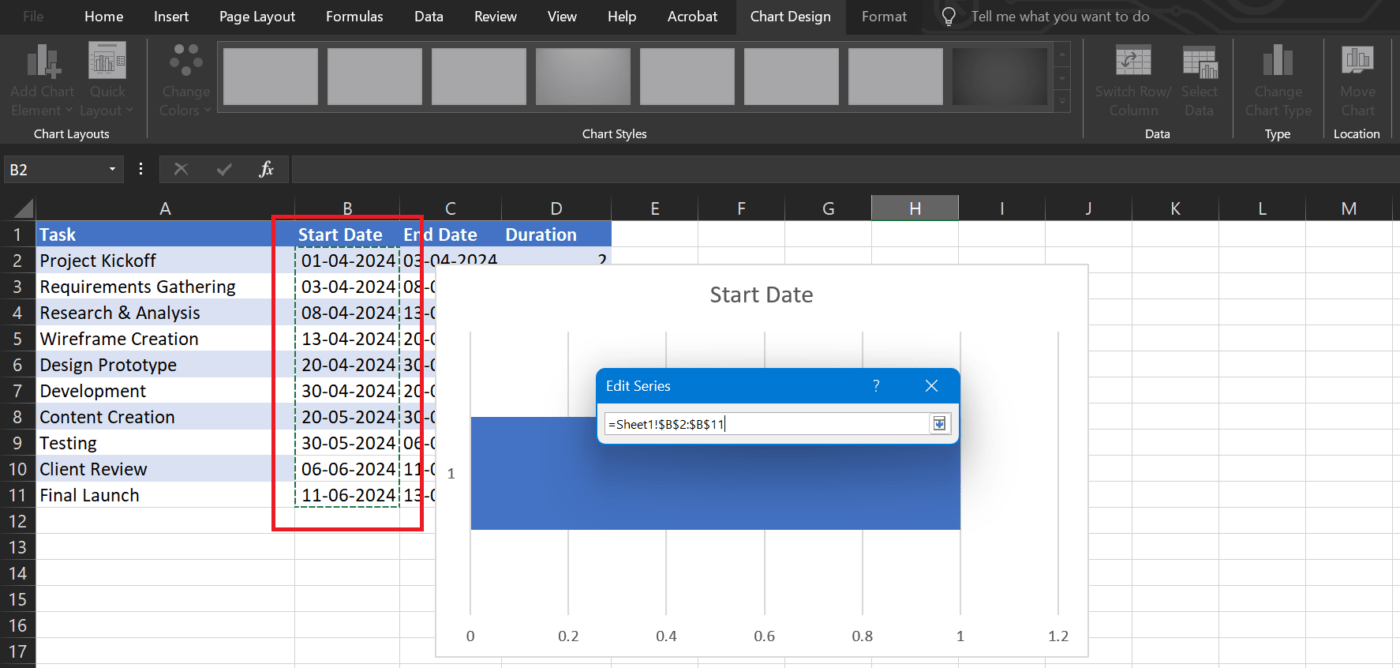The height and width of the screenshot is (668, 1400).
Task: Select the first chart style thumbnail
Action: click(x=270, y=77)
